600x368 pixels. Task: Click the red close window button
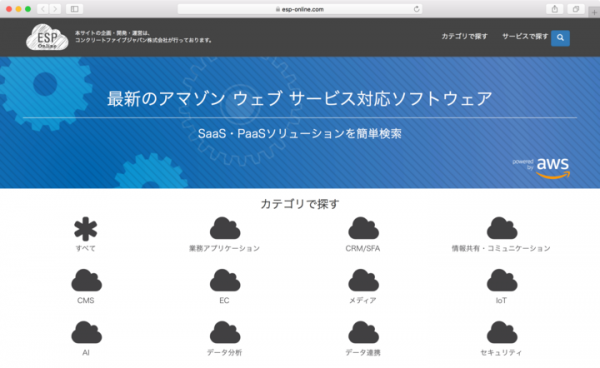click(9, 9)
